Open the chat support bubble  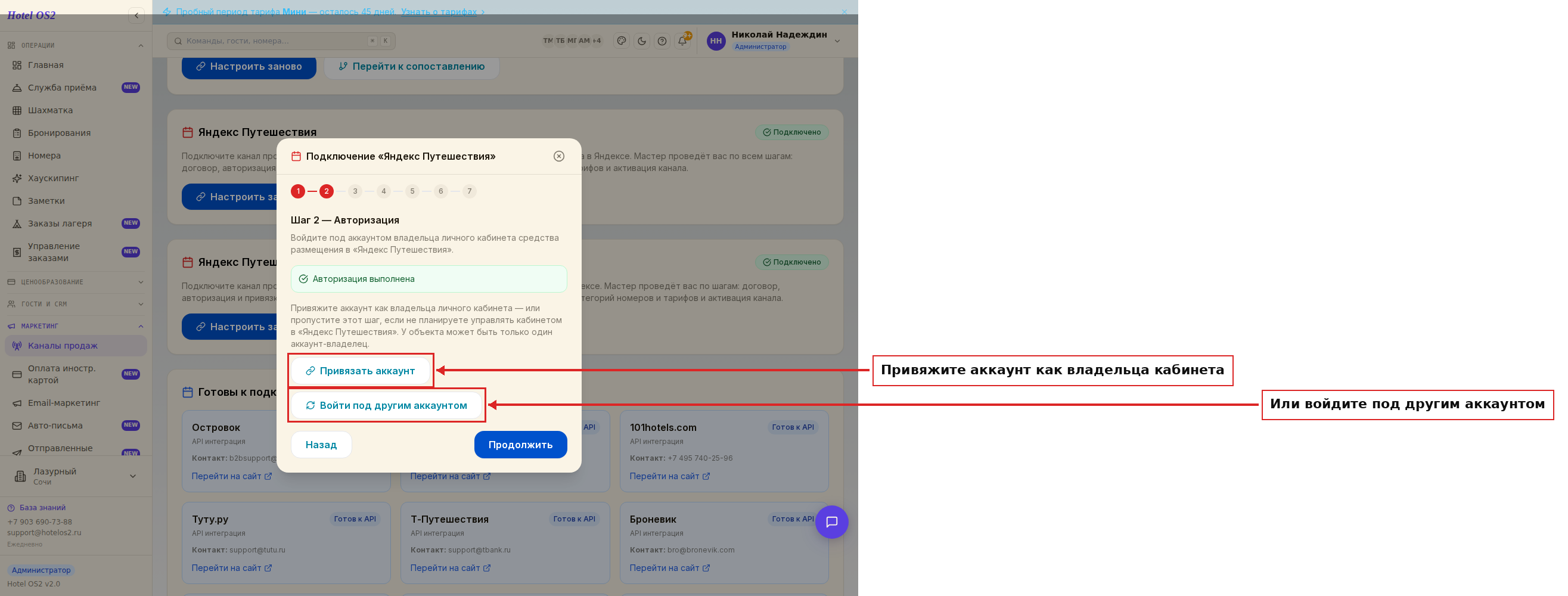(x=831, y=522)
